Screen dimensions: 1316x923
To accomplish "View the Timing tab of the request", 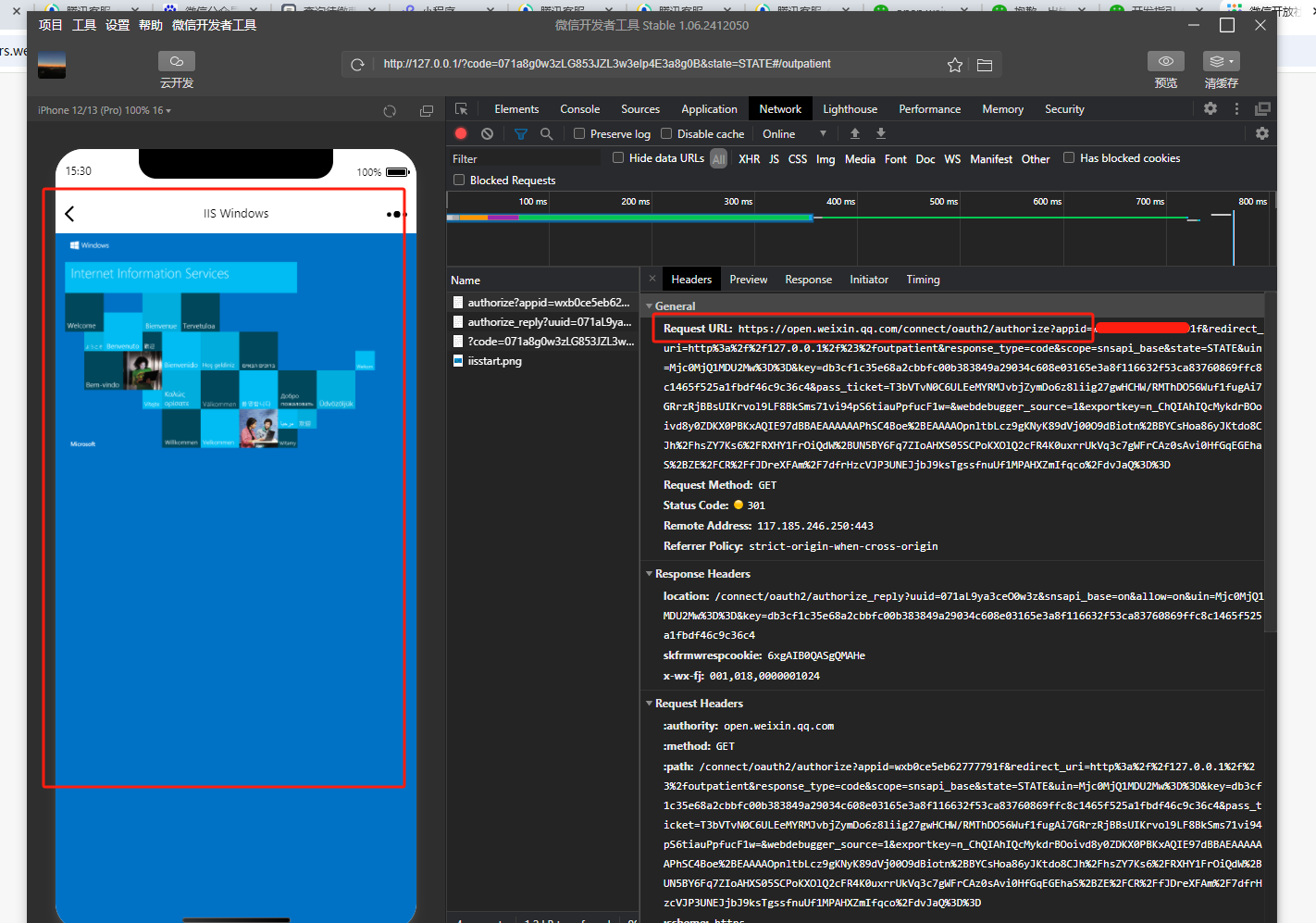I will coord(923,280).
